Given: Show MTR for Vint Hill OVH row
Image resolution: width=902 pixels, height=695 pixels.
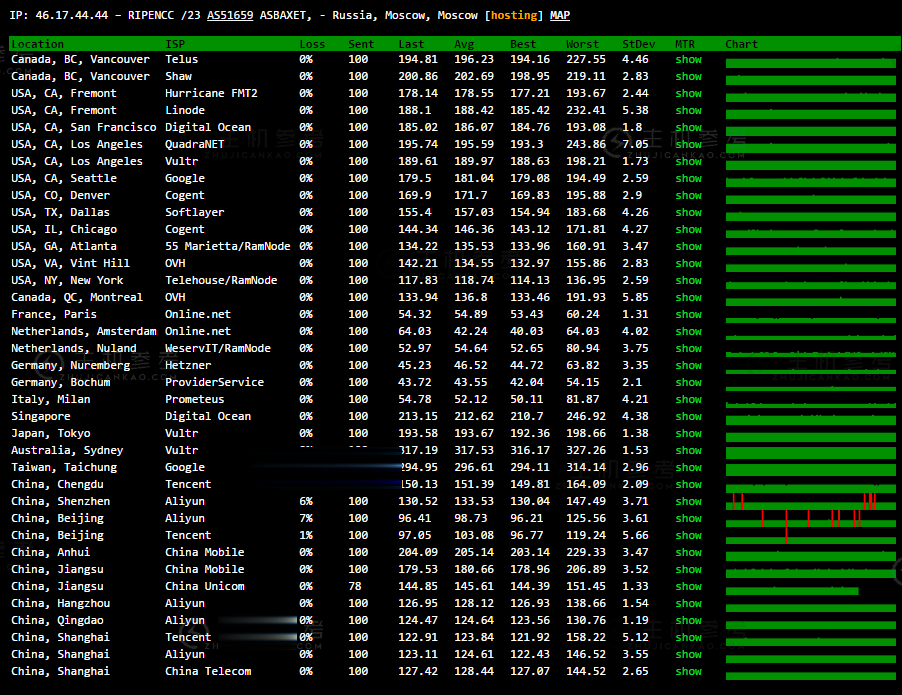Looking at the screenshot, I should (x=689, y=264).
